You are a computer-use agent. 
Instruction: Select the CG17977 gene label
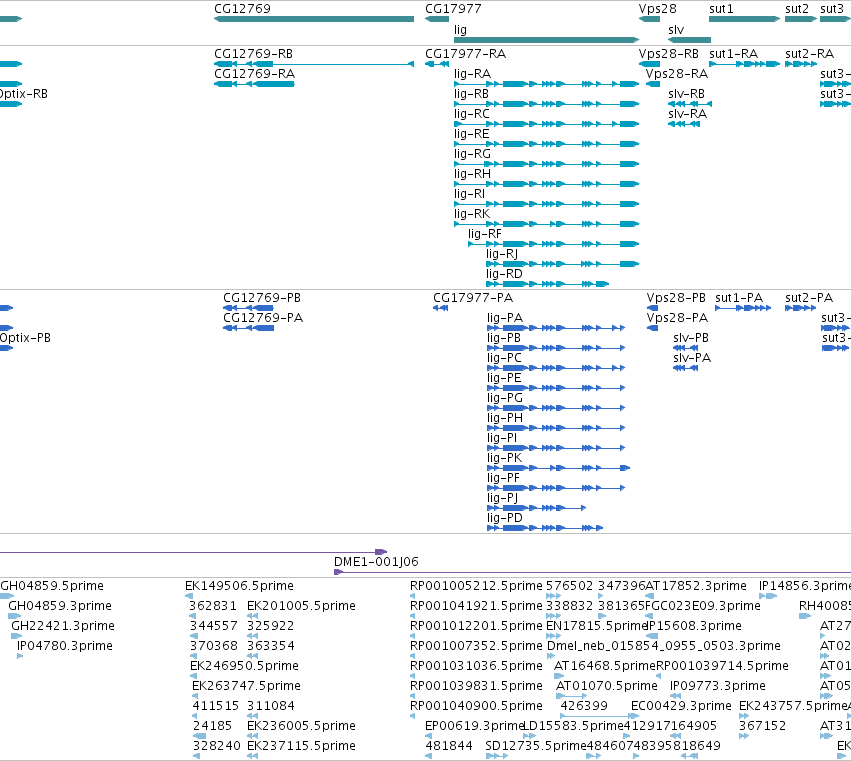(x=453, y=9)
